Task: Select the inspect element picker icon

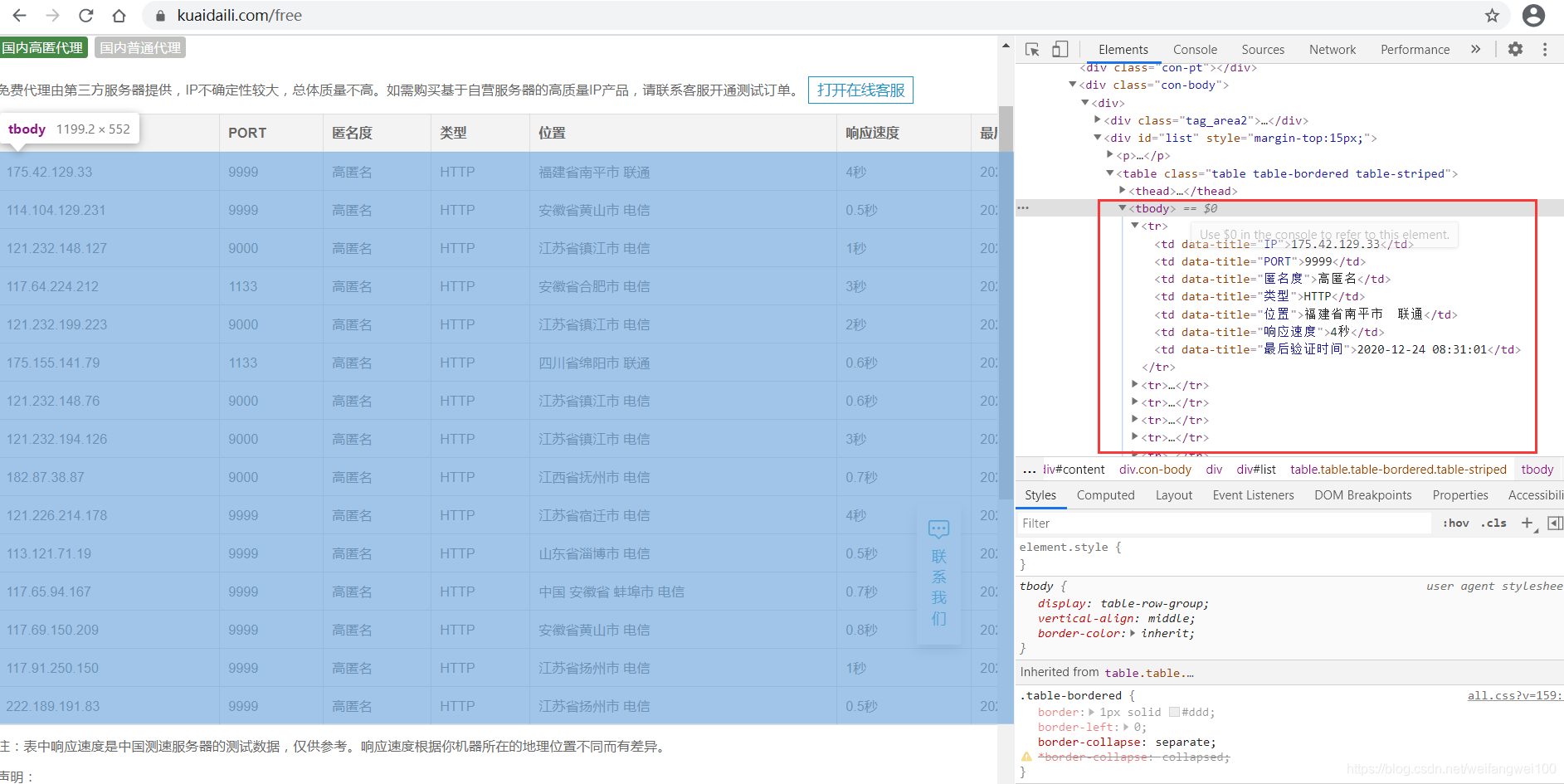Action: click(1032, 50)
